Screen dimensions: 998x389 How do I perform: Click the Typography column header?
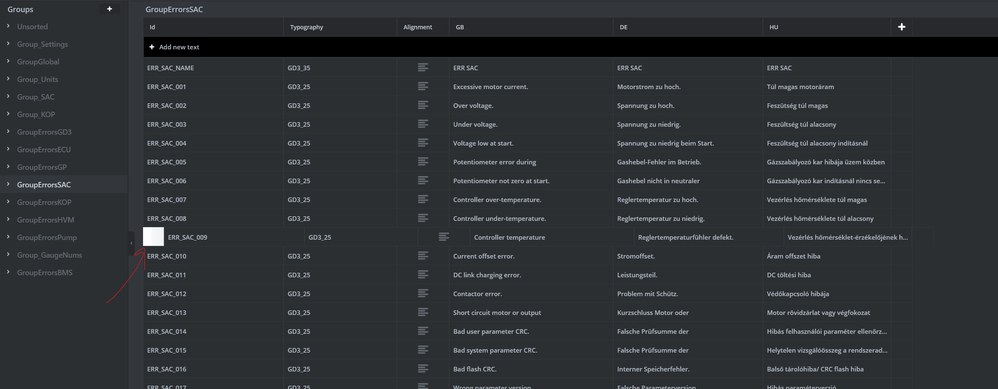pos(307,27)
